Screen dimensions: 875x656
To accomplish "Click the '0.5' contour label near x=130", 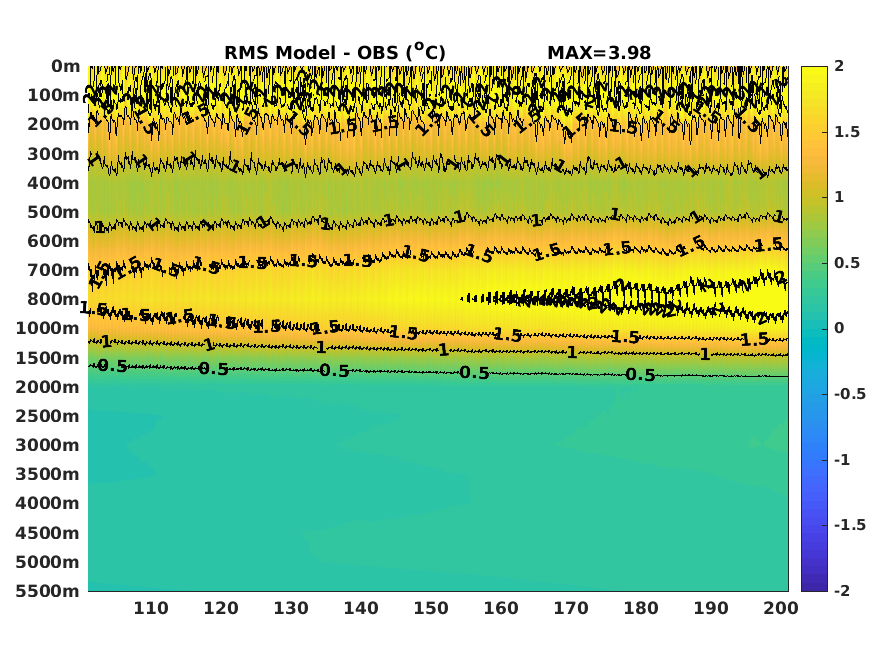I will click(334, 370).
